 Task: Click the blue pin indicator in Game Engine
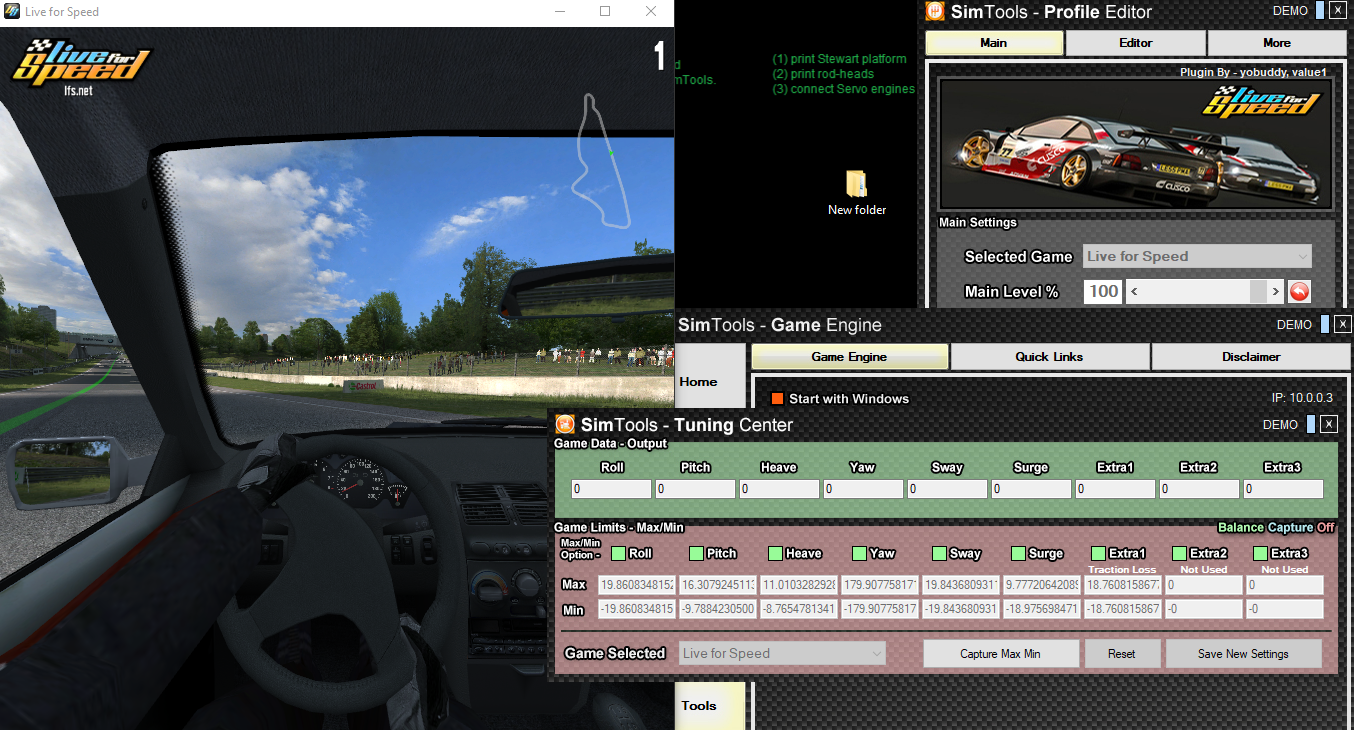[1325, 324]
